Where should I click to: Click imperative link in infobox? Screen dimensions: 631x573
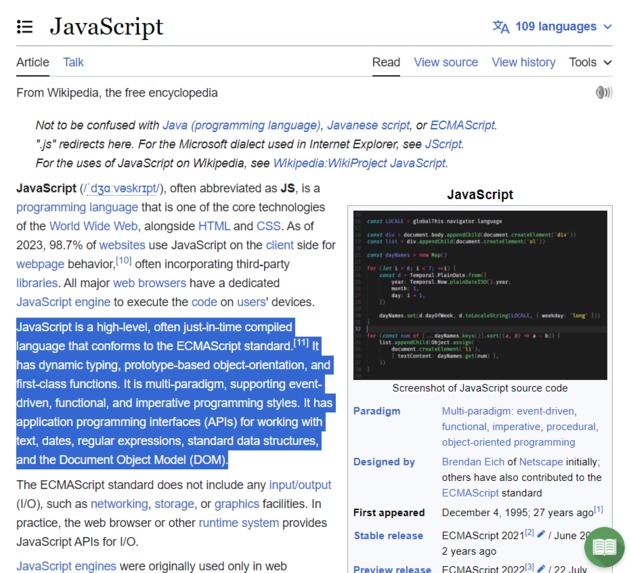[516, 427]
